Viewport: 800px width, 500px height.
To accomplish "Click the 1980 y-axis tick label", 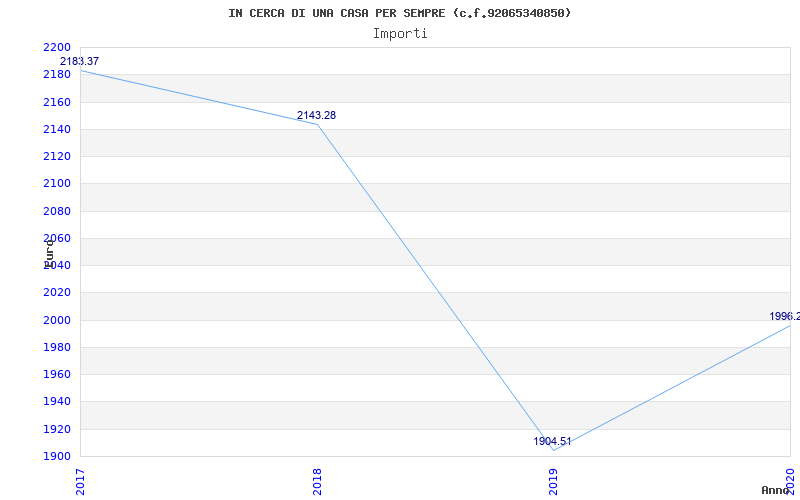I will click(x=57, y=347).
